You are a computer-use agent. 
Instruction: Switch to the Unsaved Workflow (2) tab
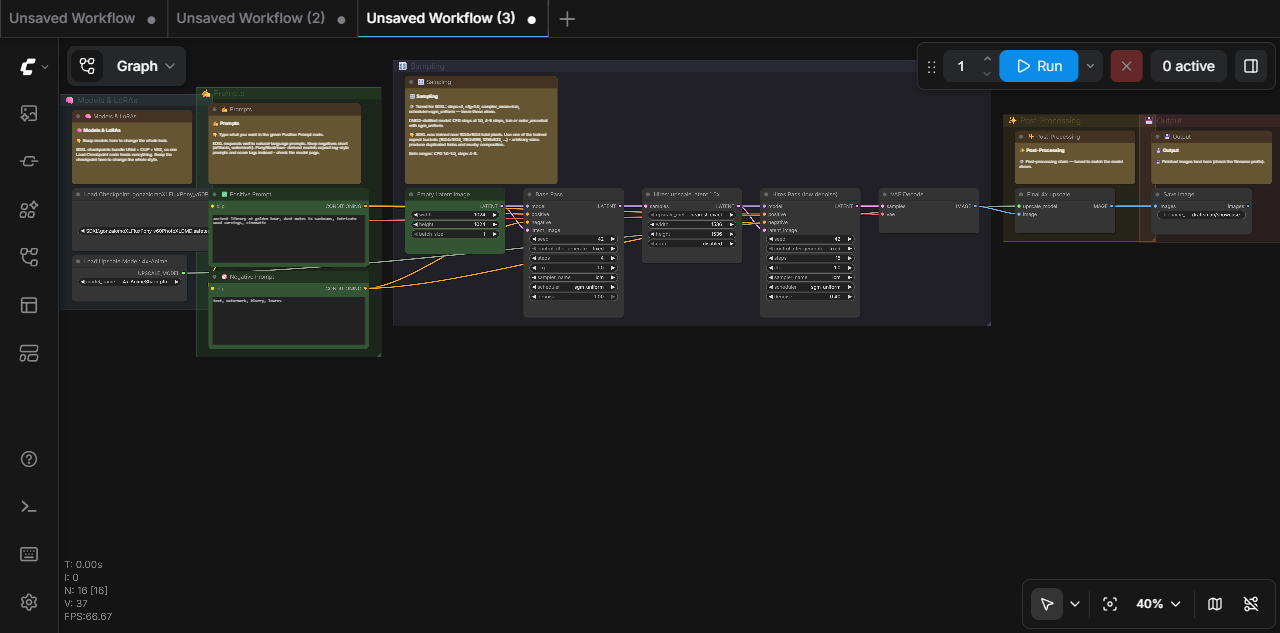pos(250,19)
